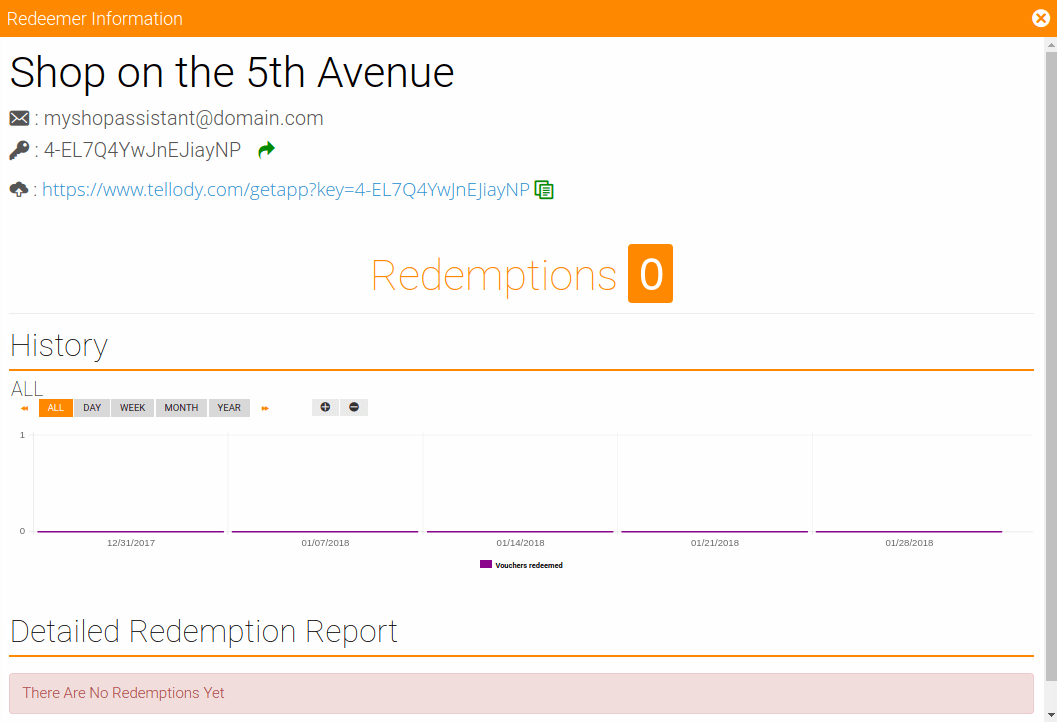Click the 01/07/2018 axis label
The width and height of the screenshot is (1057, 722).
coord(326,543)
